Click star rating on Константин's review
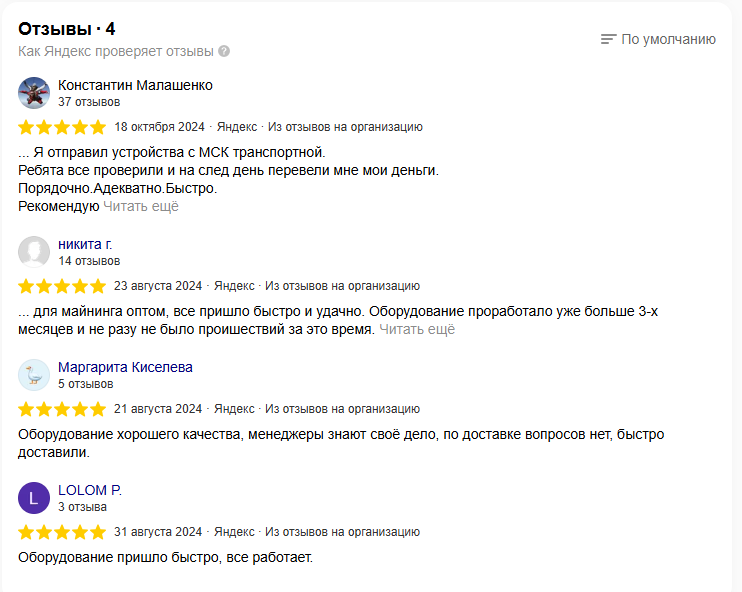The height and width of the screenshot is (592, 742). [62, 127]
